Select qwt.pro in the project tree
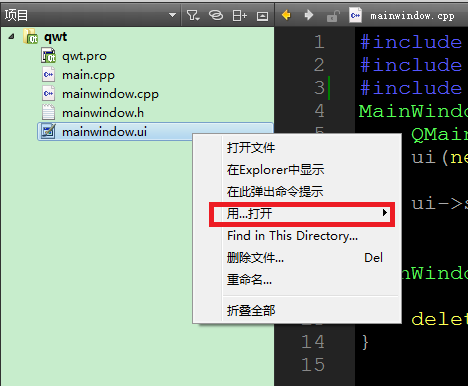The height and width of the screenshot is (386, 468). (84, 56)
